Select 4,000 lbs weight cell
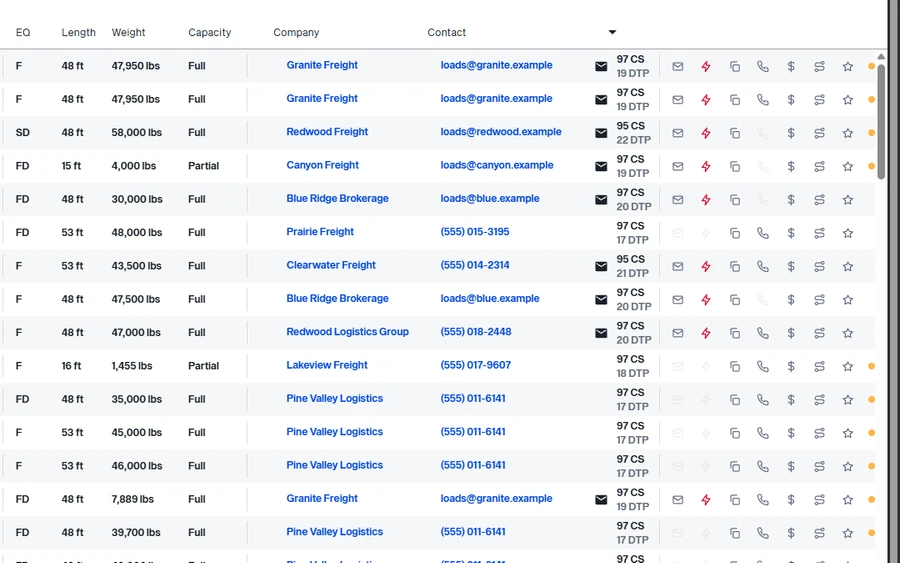 point(134,166)
